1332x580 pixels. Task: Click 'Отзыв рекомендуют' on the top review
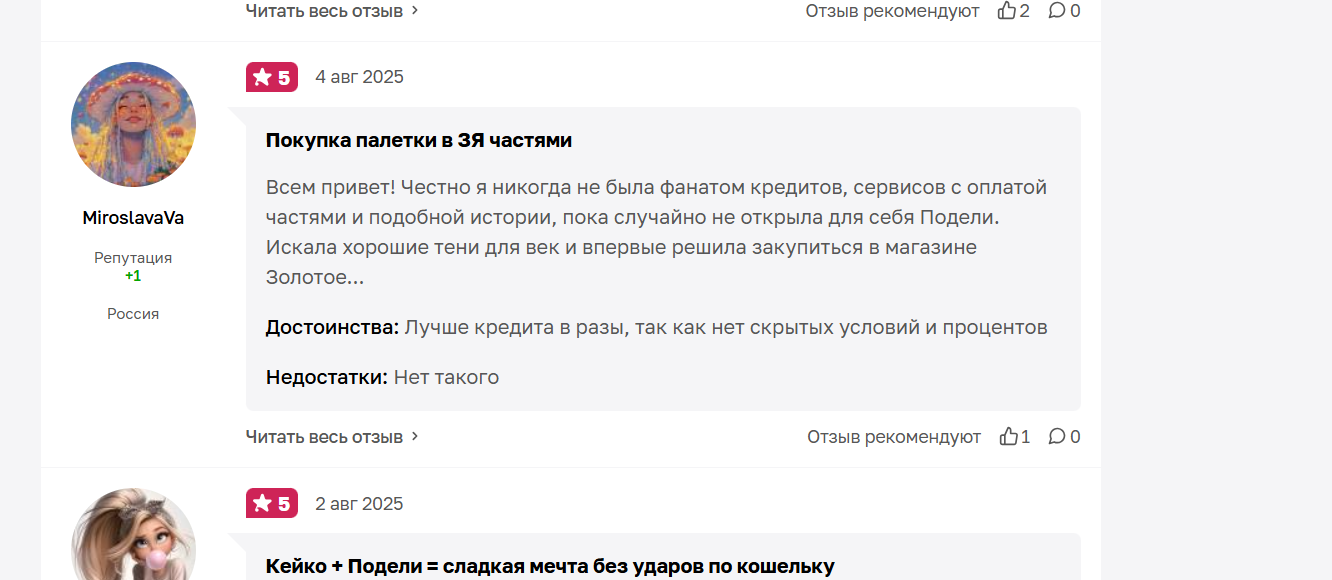[x=893, y=11]
